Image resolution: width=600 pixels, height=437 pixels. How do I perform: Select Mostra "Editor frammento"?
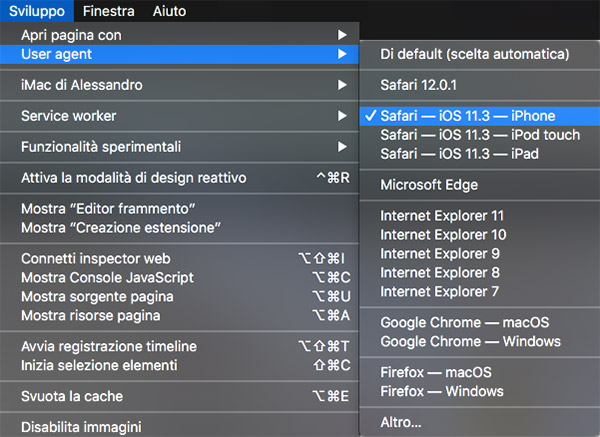click(x=179, y=209)
